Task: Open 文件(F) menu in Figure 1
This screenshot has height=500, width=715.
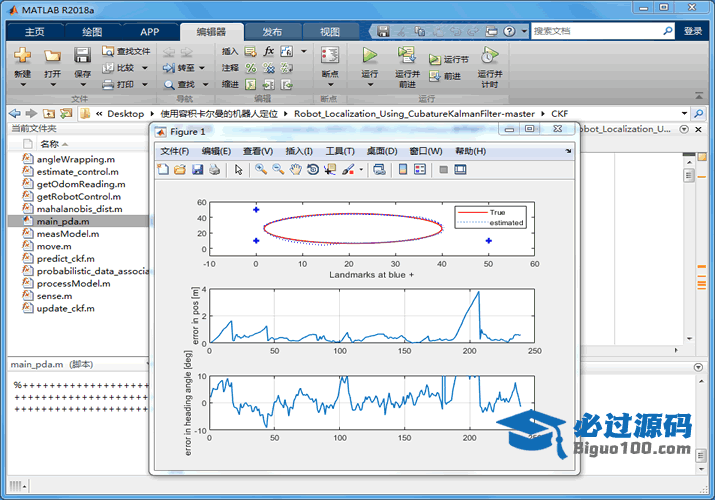Action: click(x=175, y=151)
